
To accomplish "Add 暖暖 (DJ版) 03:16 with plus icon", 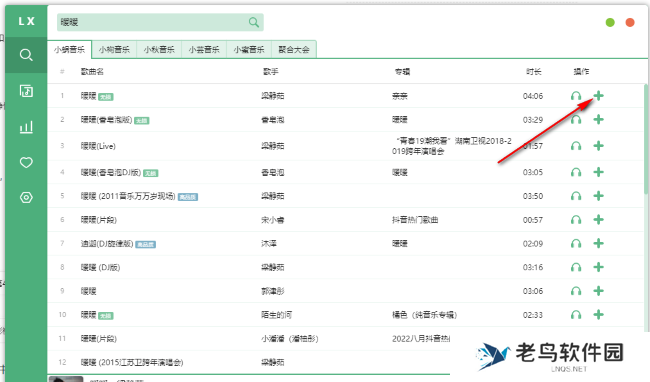I will coord(598,267).
